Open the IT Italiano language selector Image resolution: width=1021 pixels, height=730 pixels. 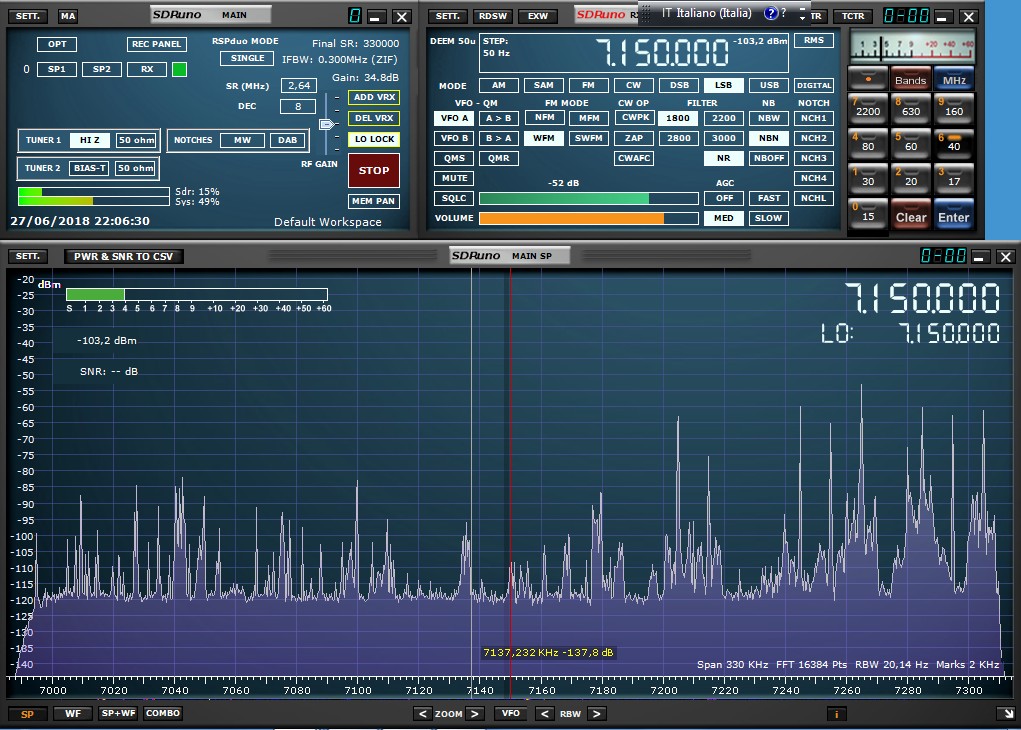706,13
